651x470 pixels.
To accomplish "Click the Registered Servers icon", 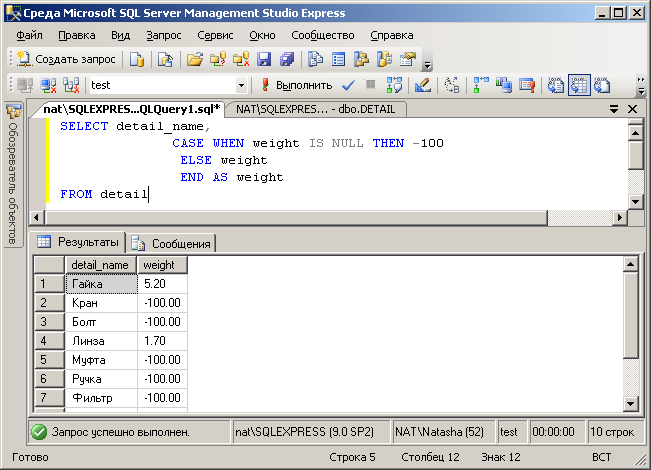I will point(316,59).
